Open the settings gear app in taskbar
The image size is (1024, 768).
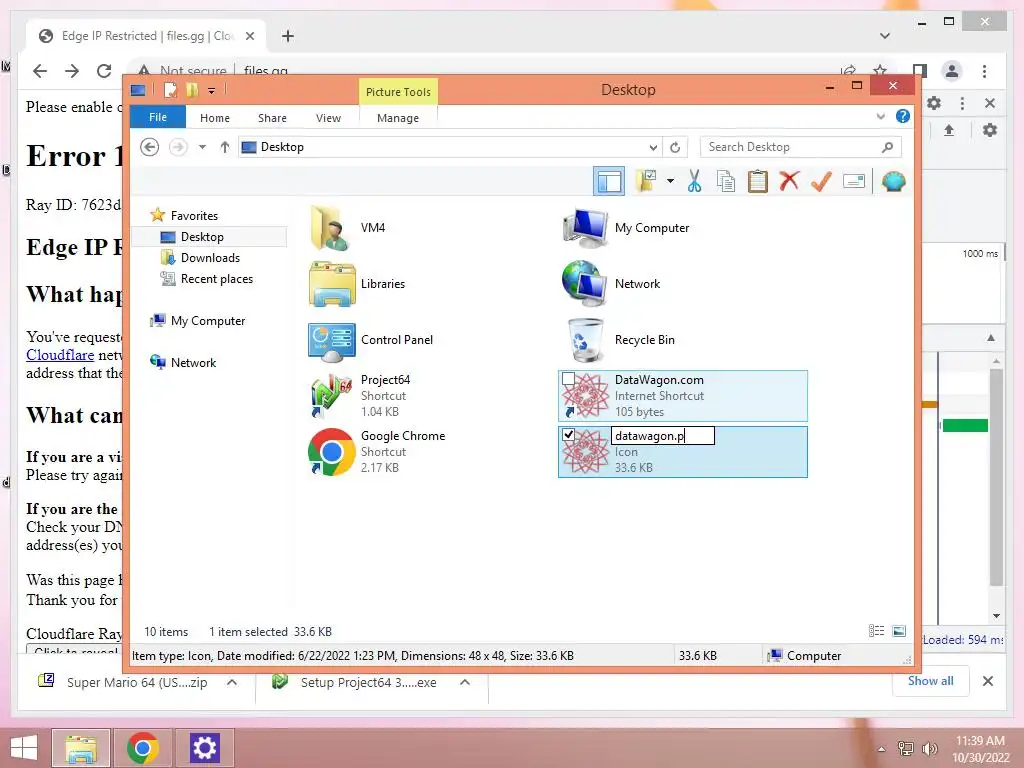click(204, 748)
